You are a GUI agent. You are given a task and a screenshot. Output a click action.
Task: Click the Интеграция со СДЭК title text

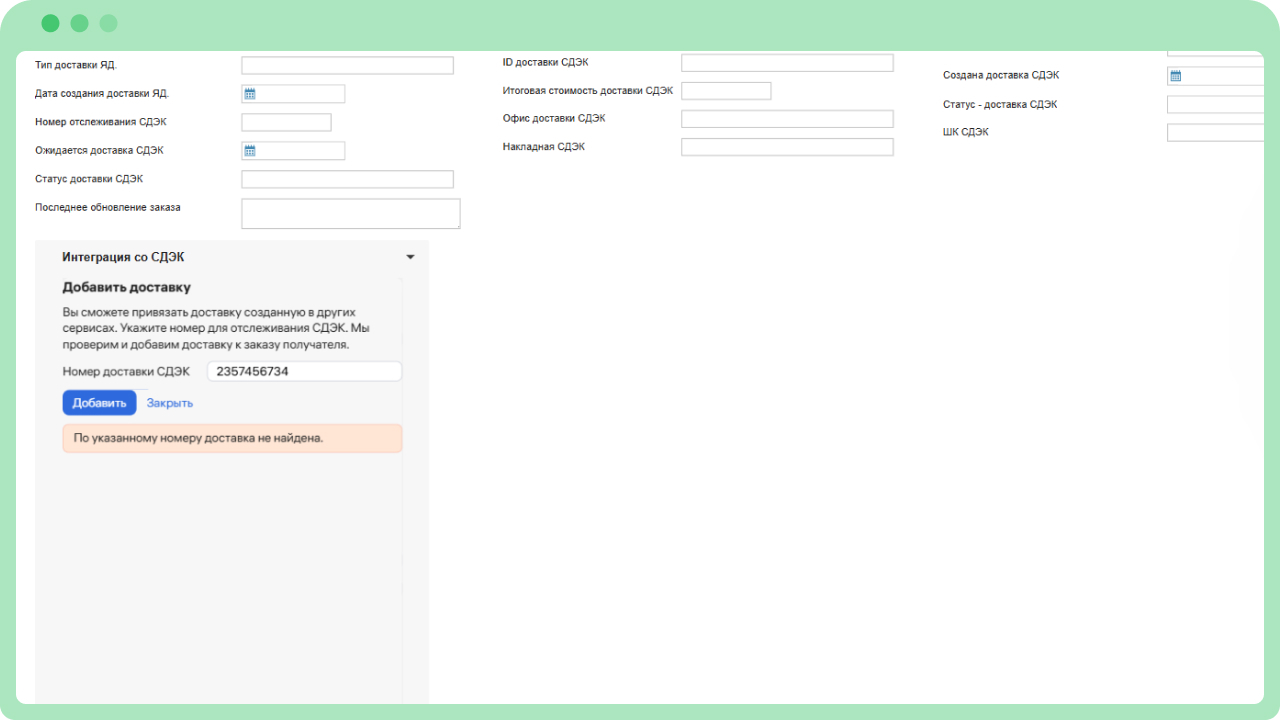coord(123,257)
